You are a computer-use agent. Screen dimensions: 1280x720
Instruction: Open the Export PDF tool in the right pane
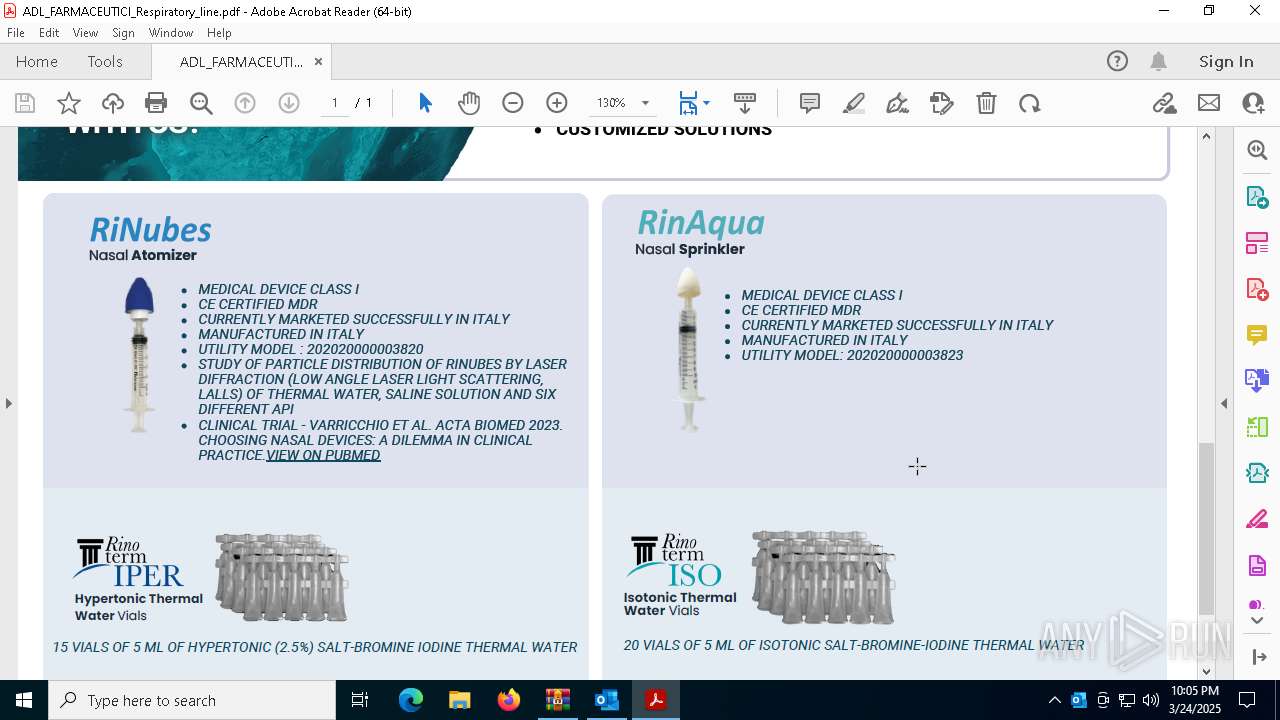tap(1257, 197)
